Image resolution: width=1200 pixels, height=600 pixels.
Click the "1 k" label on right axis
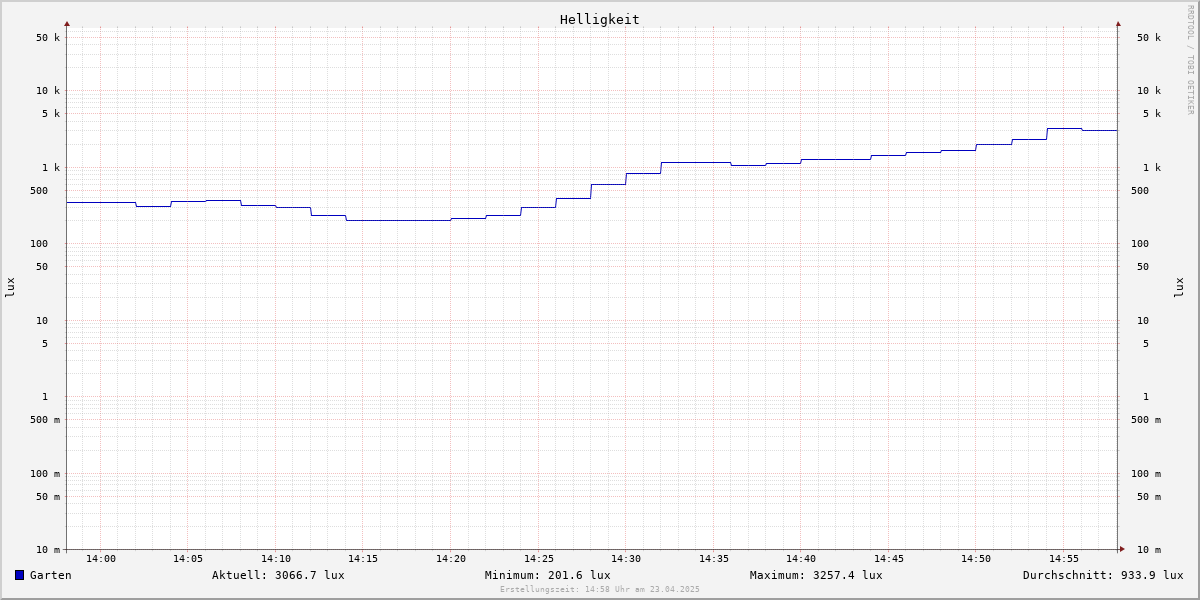1152,168
